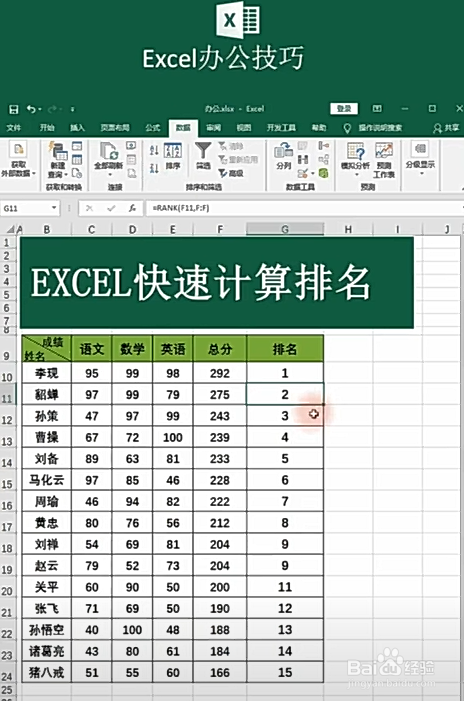Open the 分级显示 outline dropdown
Screen dimensions: 464x701
[x=420, y=160]
